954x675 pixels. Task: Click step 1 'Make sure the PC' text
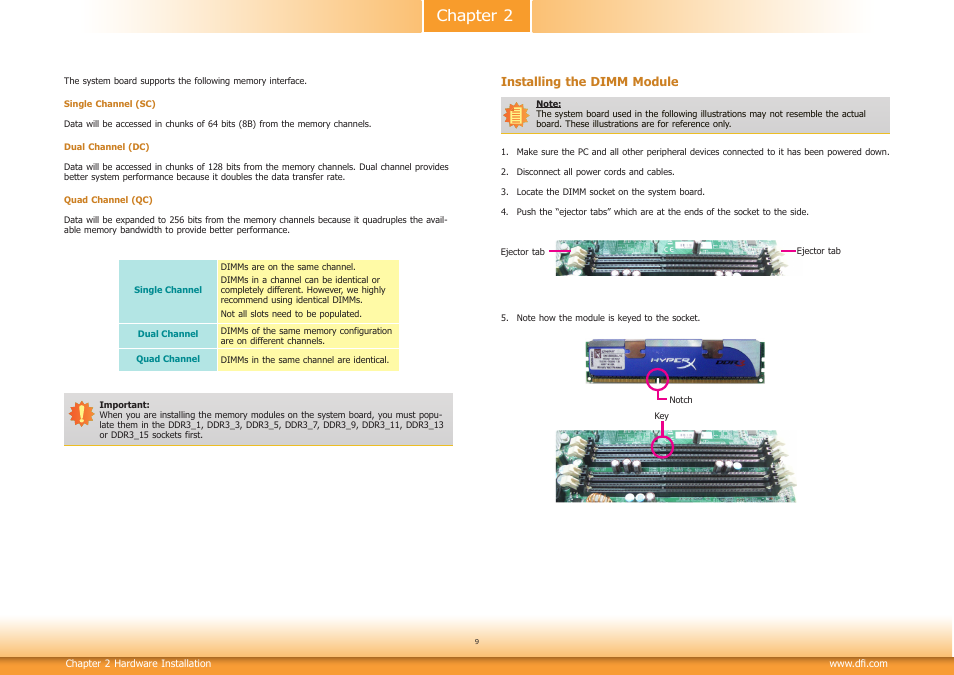[x=703, y=152]
